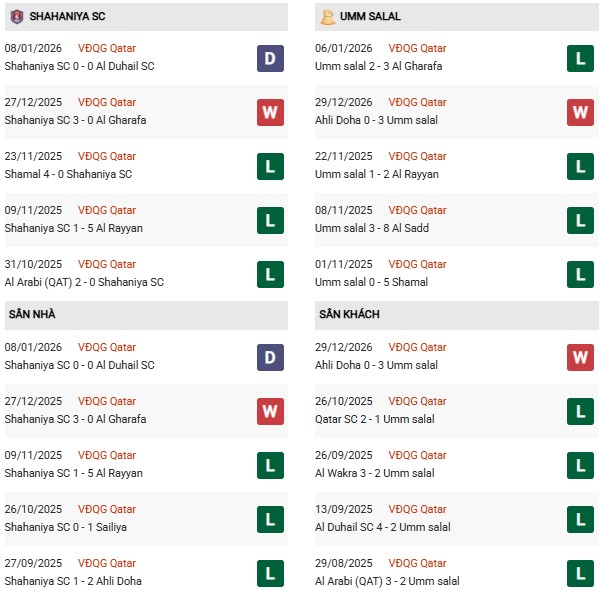Viewport: 600px width, 595px height.
Task: Select the Shahaniya SC header title
Action: click(x=66, y=17)
